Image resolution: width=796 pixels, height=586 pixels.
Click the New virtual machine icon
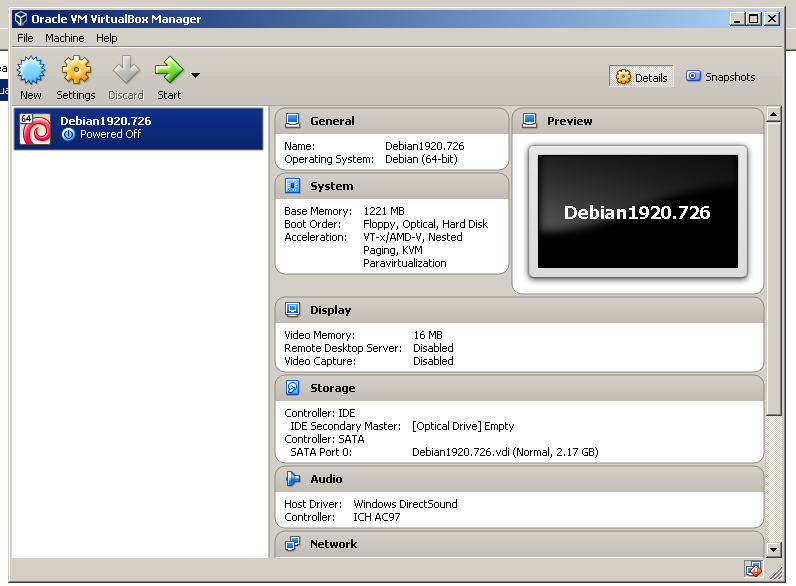[31, 70]
